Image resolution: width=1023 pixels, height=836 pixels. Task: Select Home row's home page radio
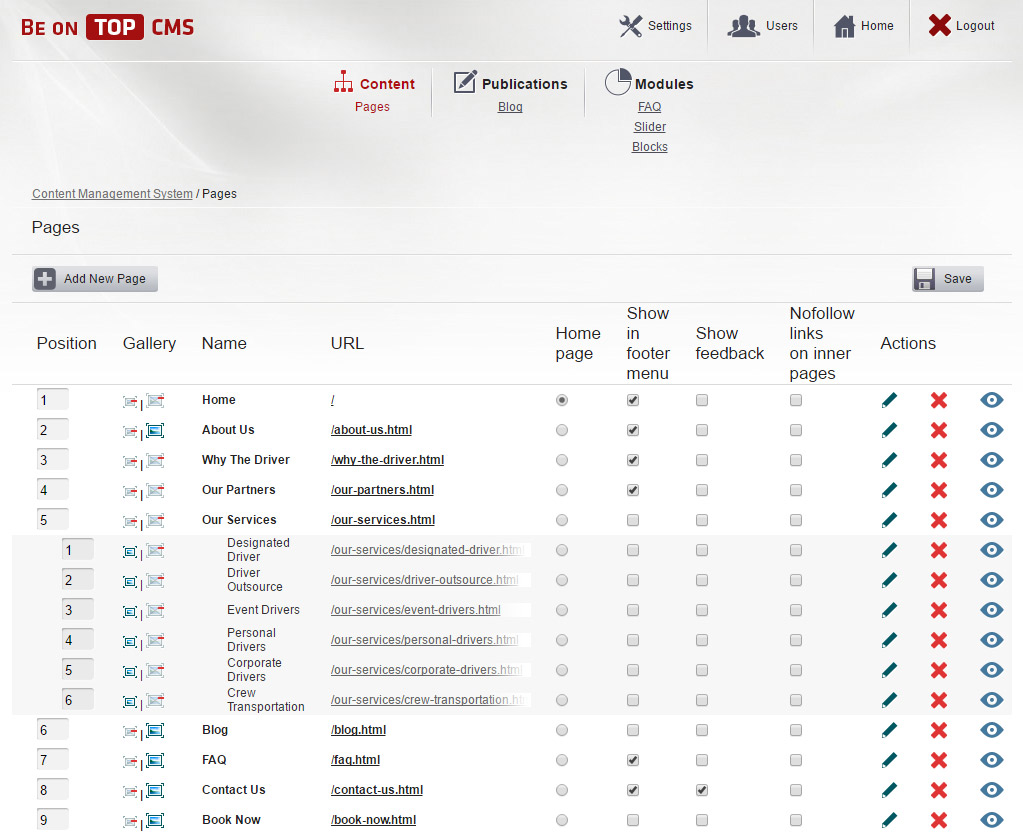tap(562, 400)
